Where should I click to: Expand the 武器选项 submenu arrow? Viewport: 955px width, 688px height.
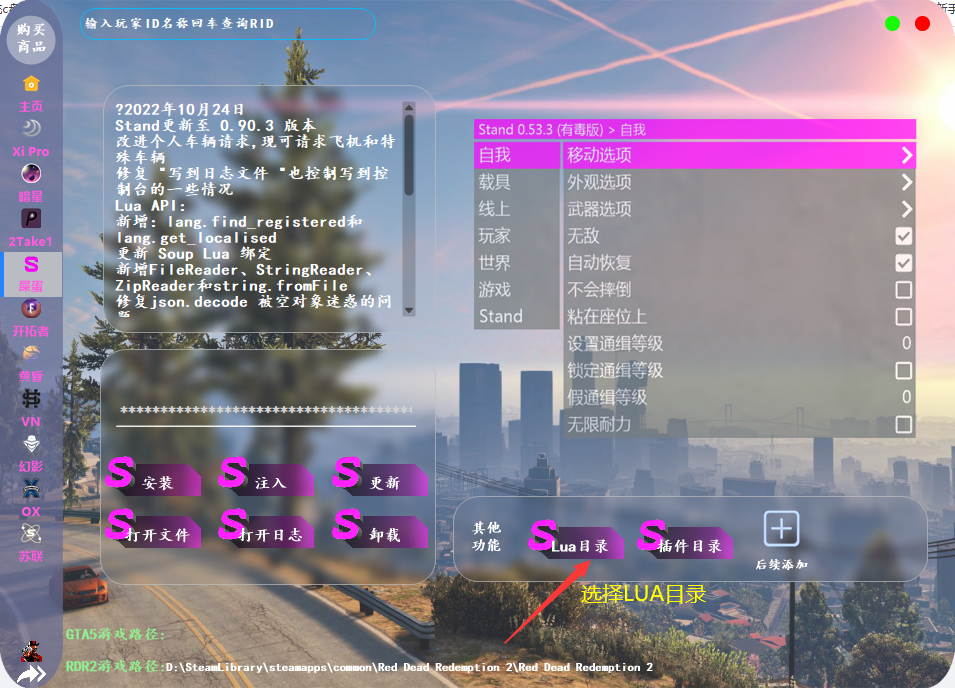coord(906,210)
